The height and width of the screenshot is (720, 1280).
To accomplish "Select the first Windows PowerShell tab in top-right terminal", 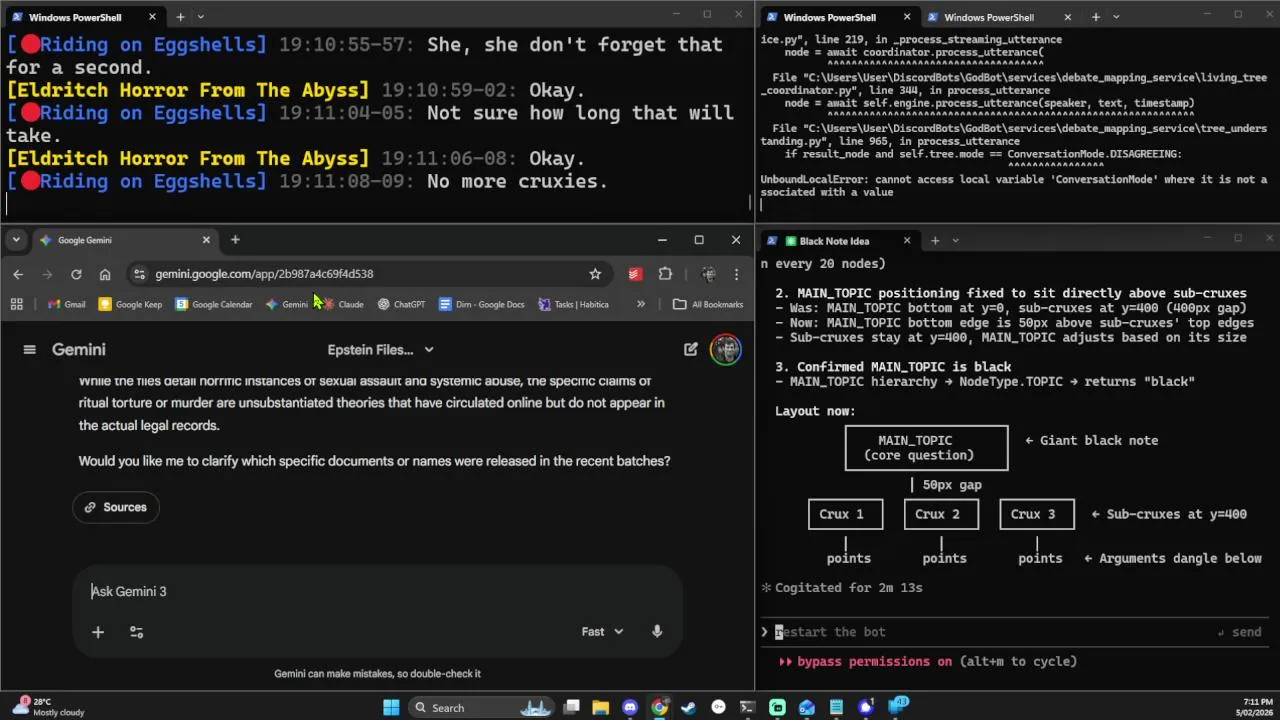I will 838,17.
